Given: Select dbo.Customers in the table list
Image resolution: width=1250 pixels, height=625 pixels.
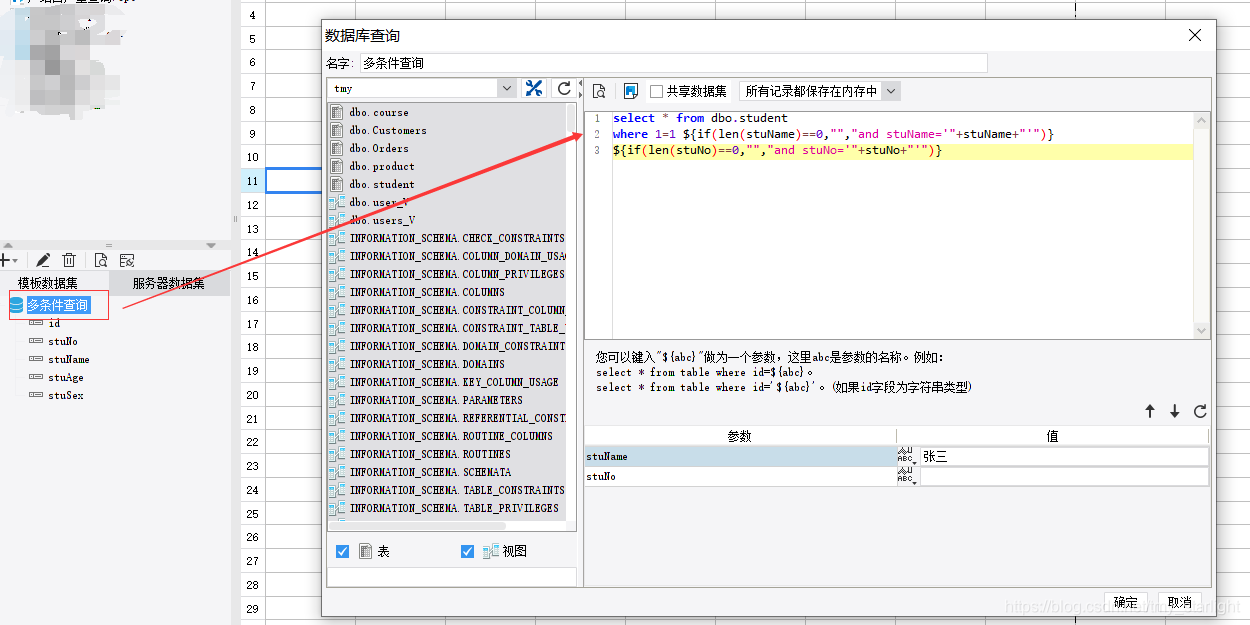Looking at the screenshot, I should tap(388, 130).
